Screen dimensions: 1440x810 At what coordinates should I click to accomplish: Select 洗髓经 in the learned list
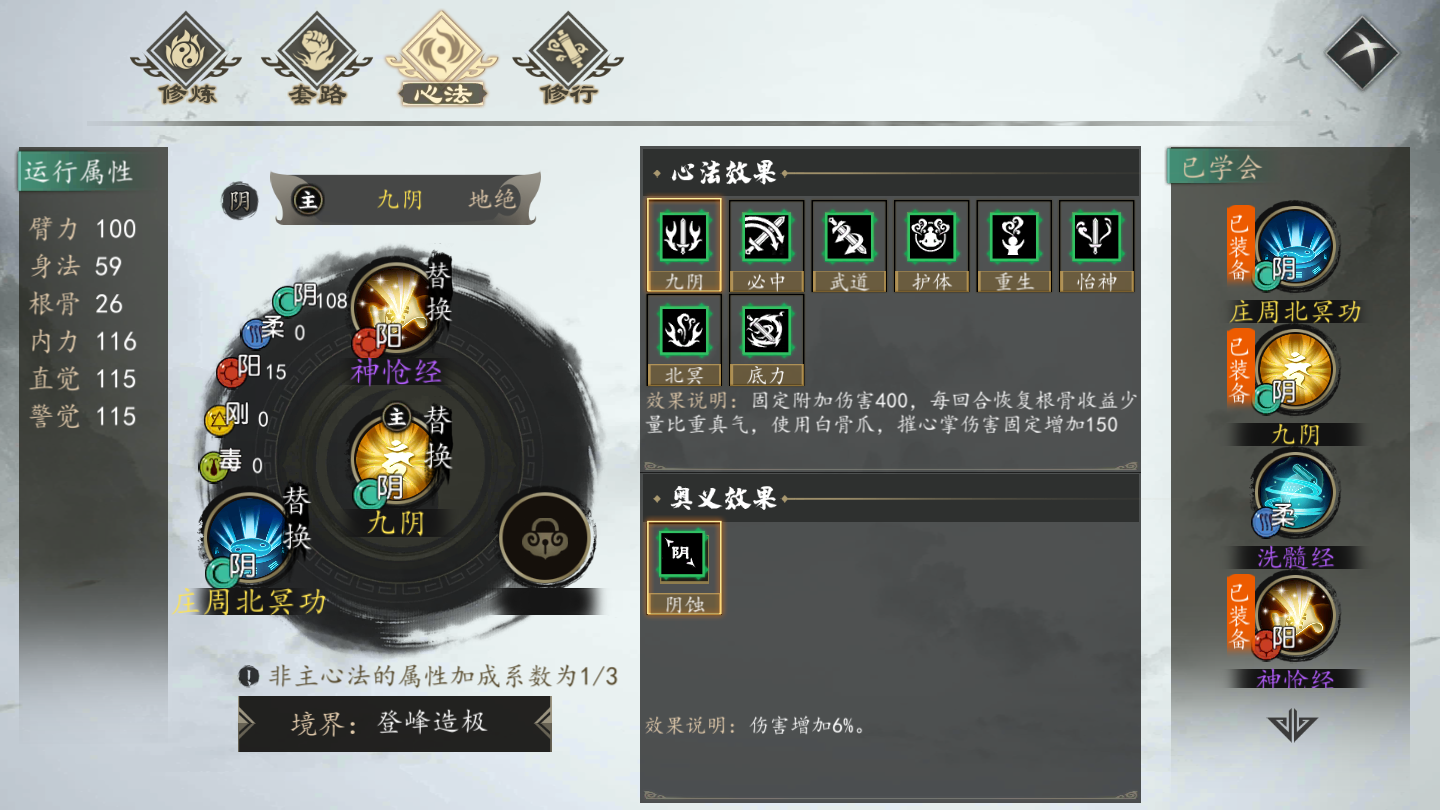pyautogui.click(x=1295, y=510)
